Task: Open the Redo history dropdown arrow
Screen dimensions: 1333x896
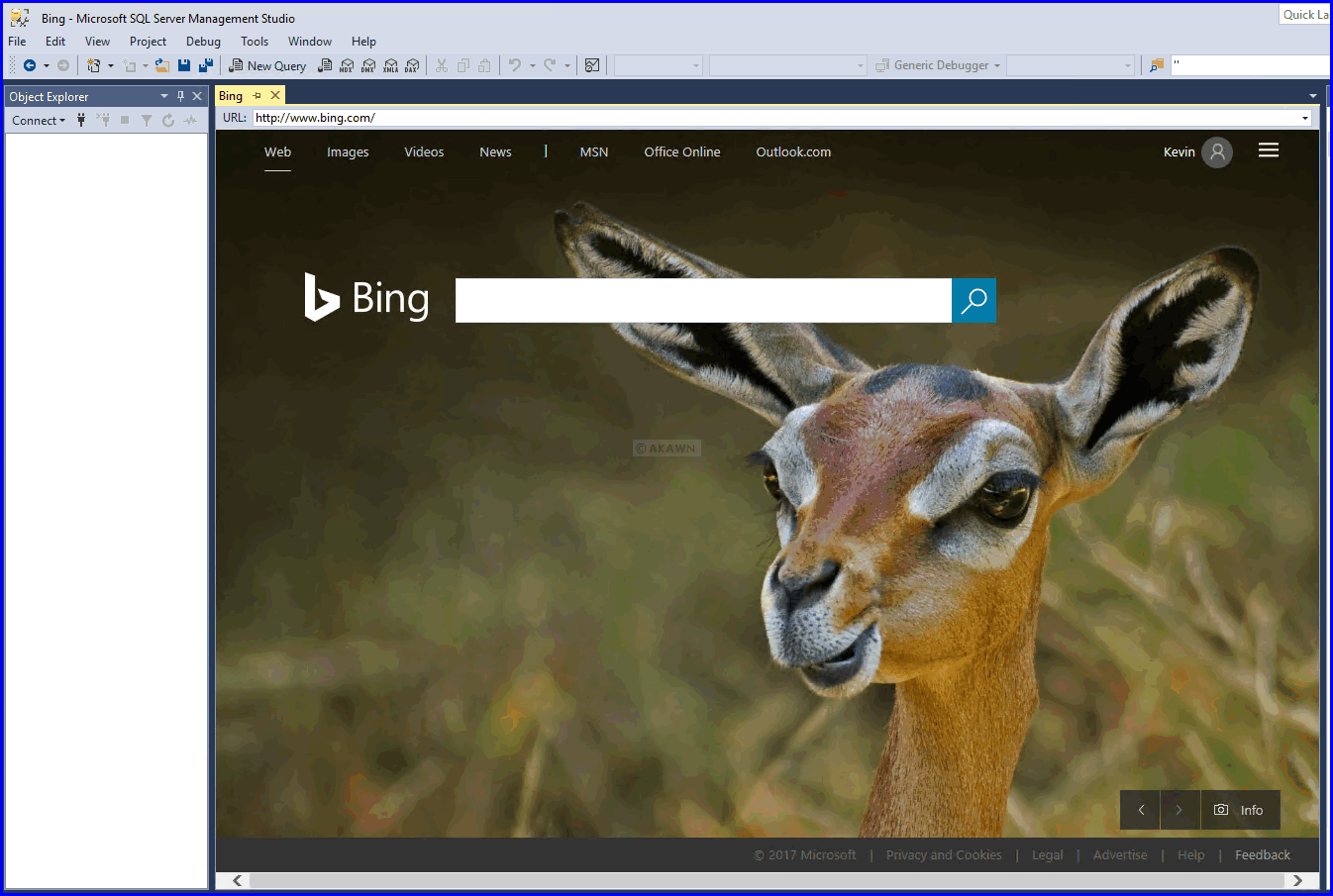Action: (x=566, y=65)
